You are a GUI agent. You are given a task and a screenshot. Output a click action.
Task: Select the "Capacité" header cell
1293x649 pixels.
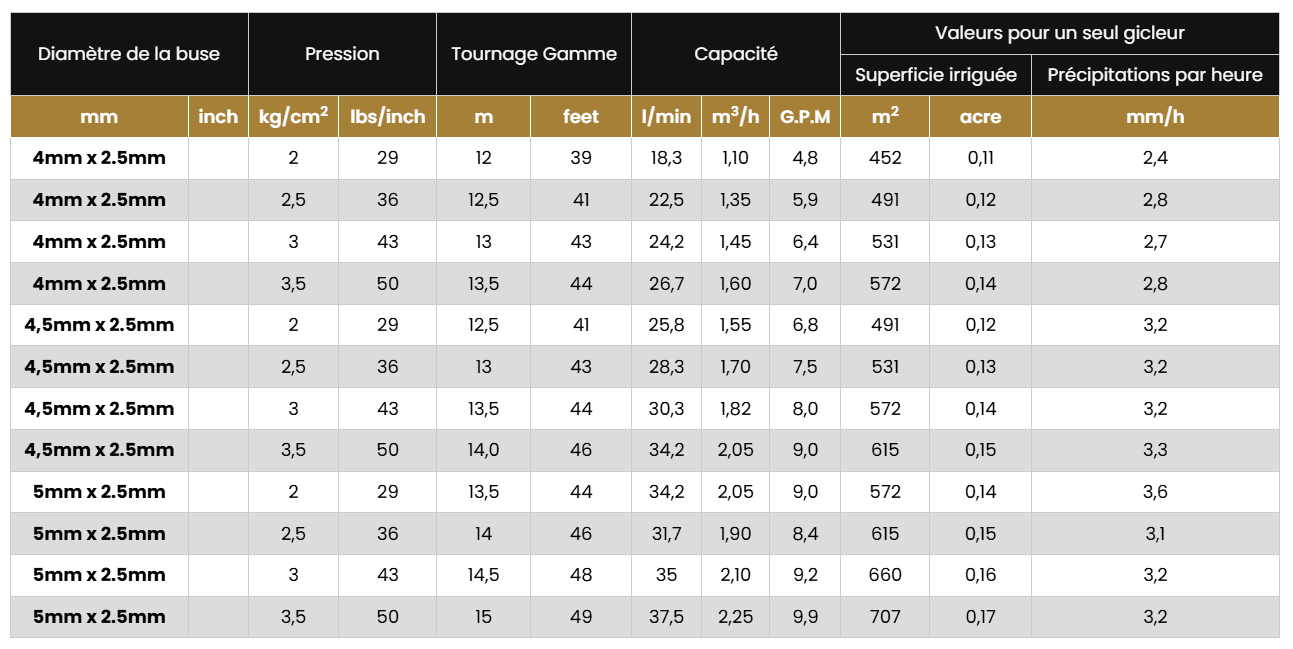tap(736, 54)
